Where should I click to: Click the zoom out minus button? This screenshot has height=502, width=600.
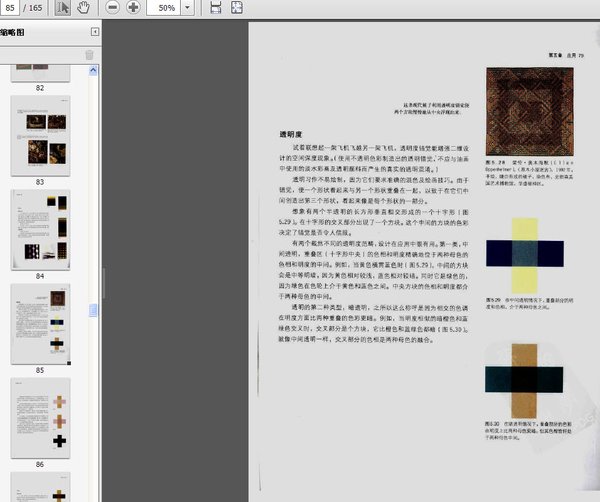(111, 8)
